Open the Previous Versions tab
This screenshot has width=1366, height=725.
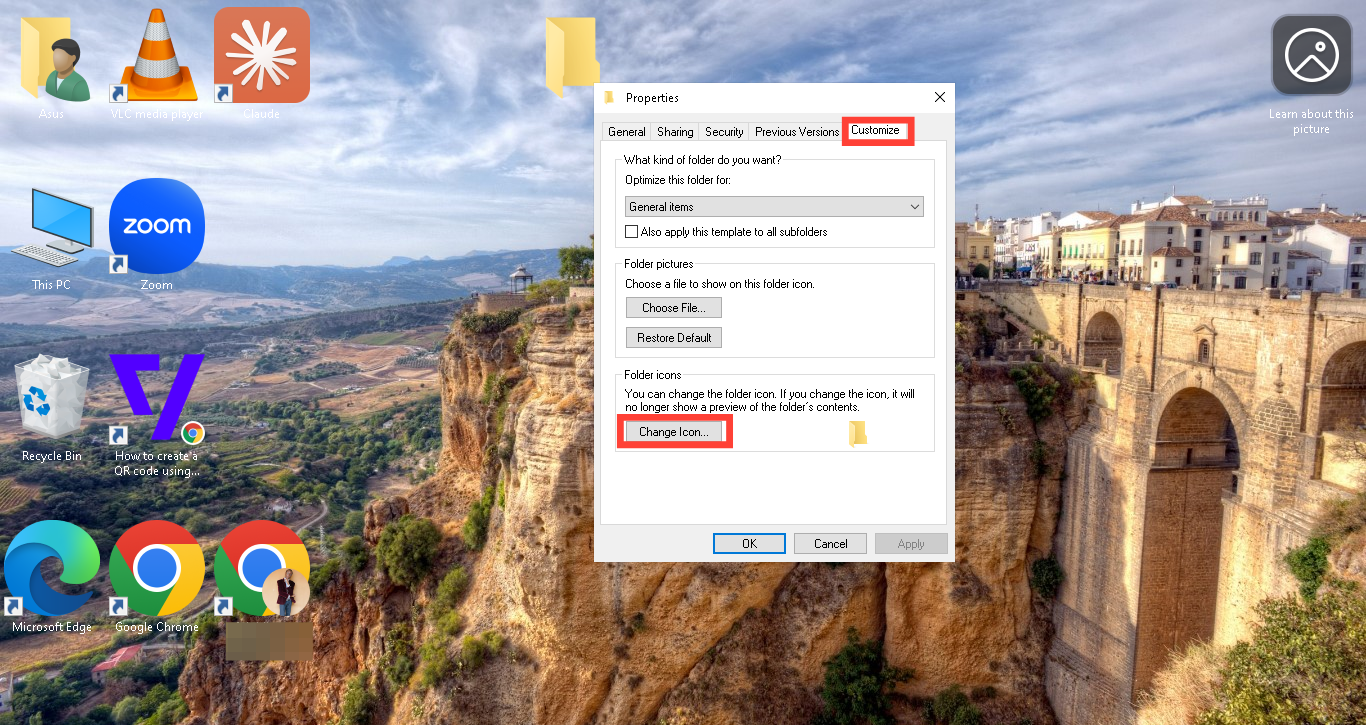tap(797, 132)
